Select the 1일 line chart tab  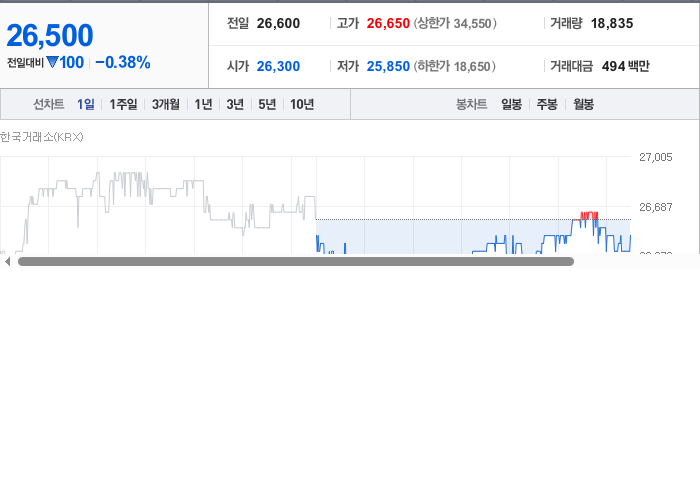[x=86, y=104]
